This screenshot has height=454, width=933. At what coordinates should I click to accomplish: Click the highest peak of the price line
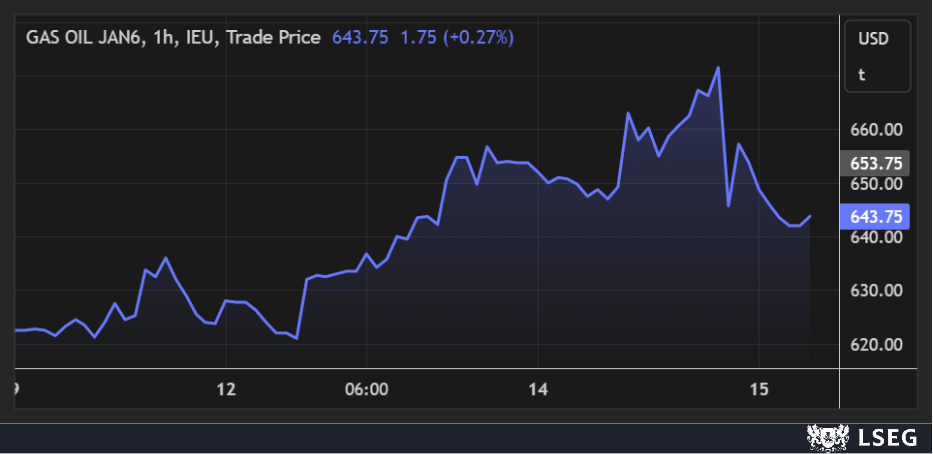tap(718, 68)
